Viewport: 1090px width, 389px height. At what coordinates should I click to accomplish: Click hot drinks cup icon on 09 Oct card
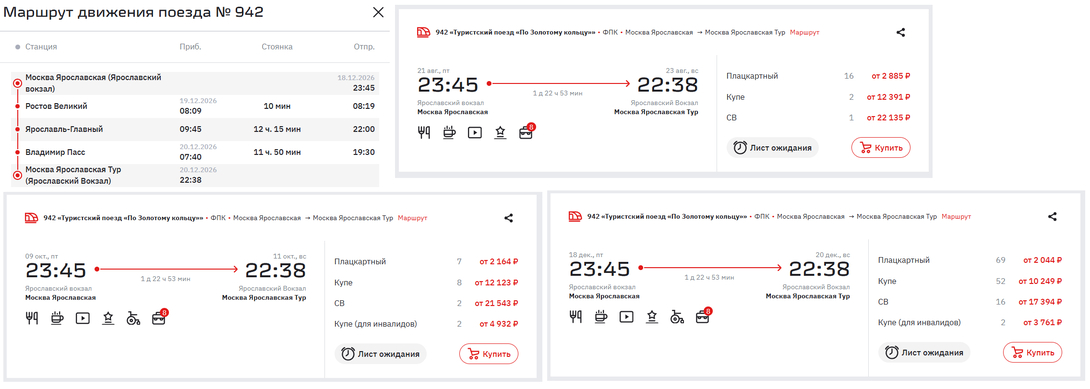coord(57,318)
